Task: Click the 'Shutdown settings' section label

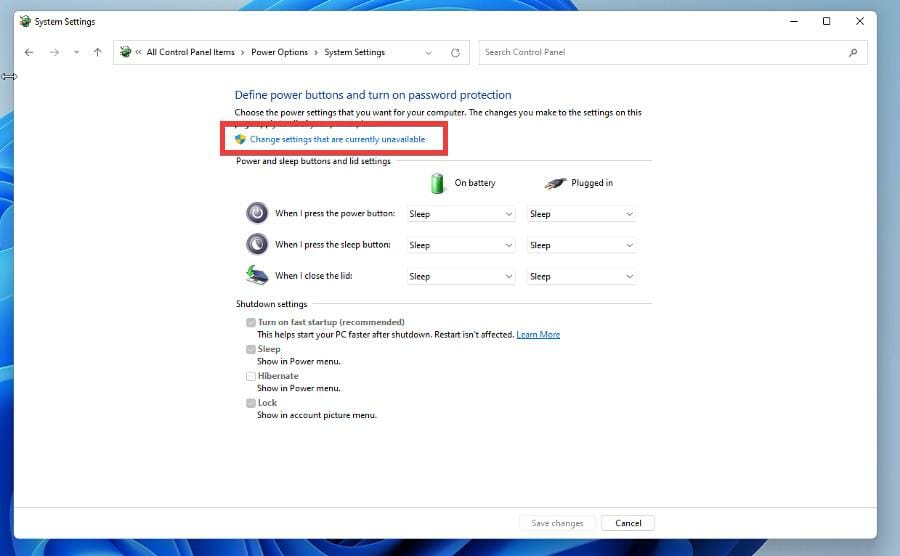Action: [271, 304]
